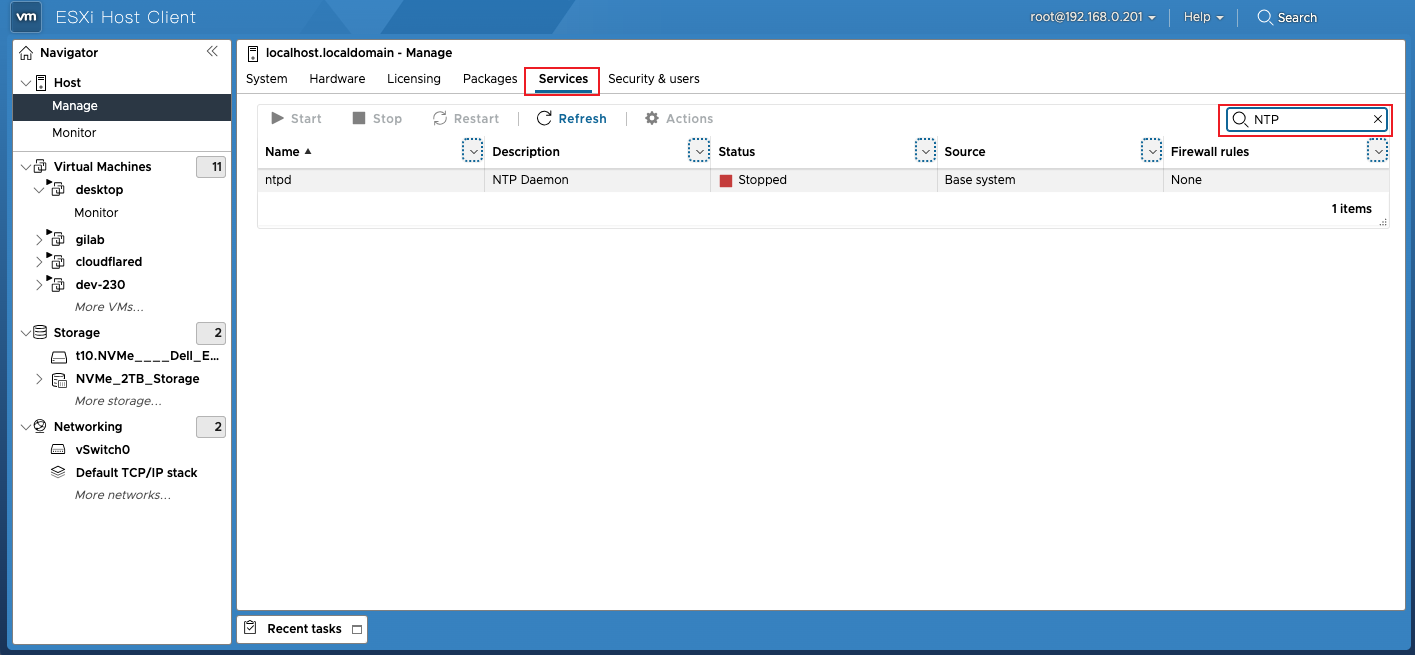1415x655 pixels.
Task: Click the gilab VM icon
Action: click(56, 239)
